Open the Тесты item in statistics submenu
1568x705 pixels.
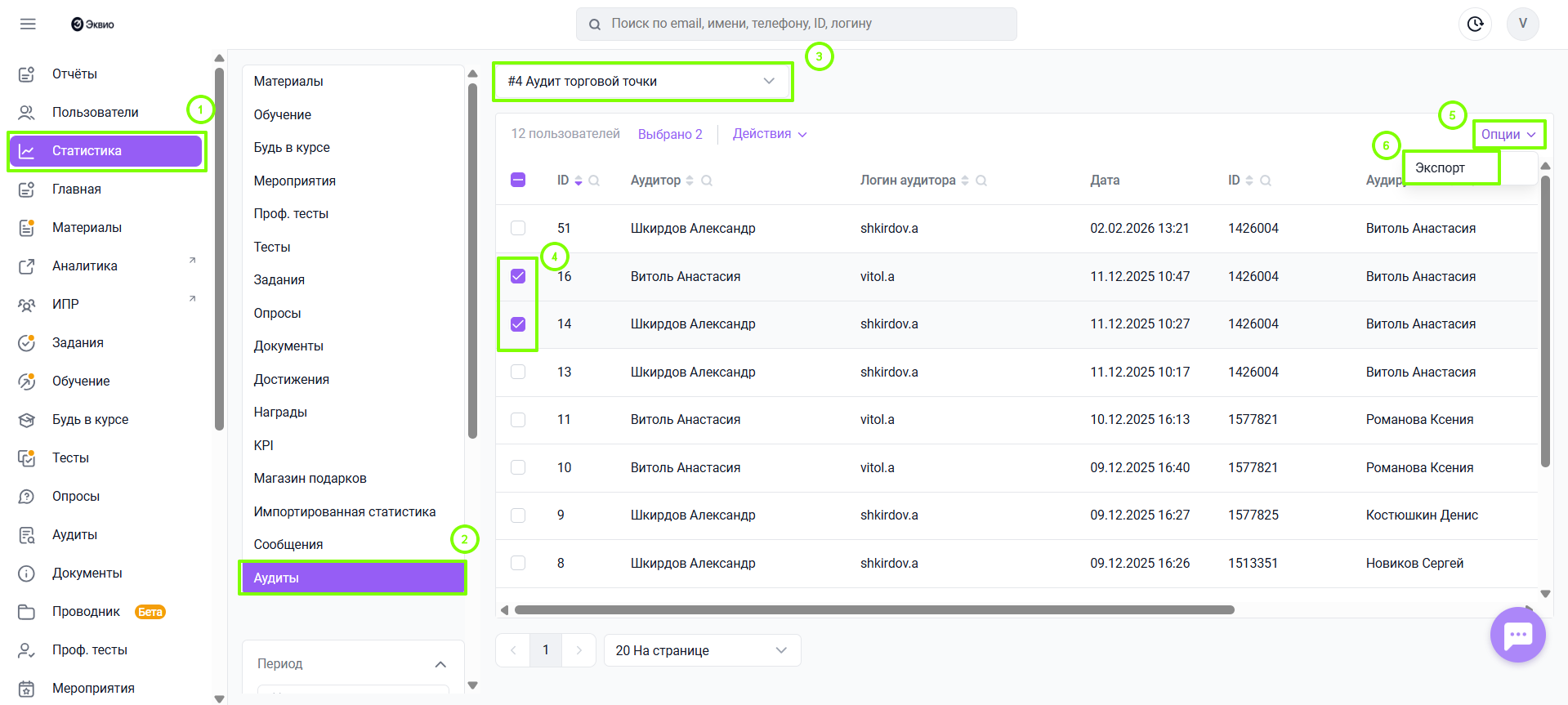(272, 247)
